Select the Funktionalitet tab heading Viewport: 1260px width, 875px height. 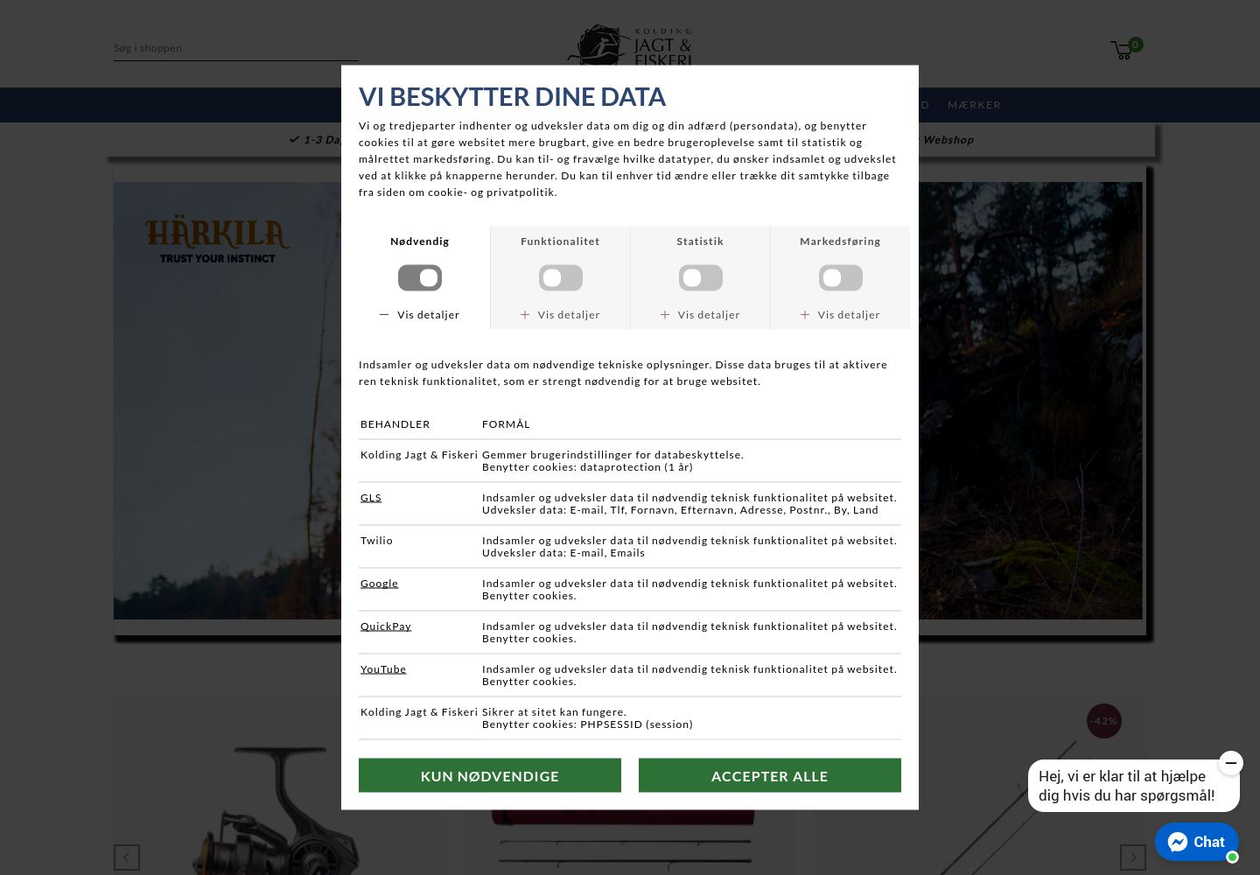tap(560, 241)
